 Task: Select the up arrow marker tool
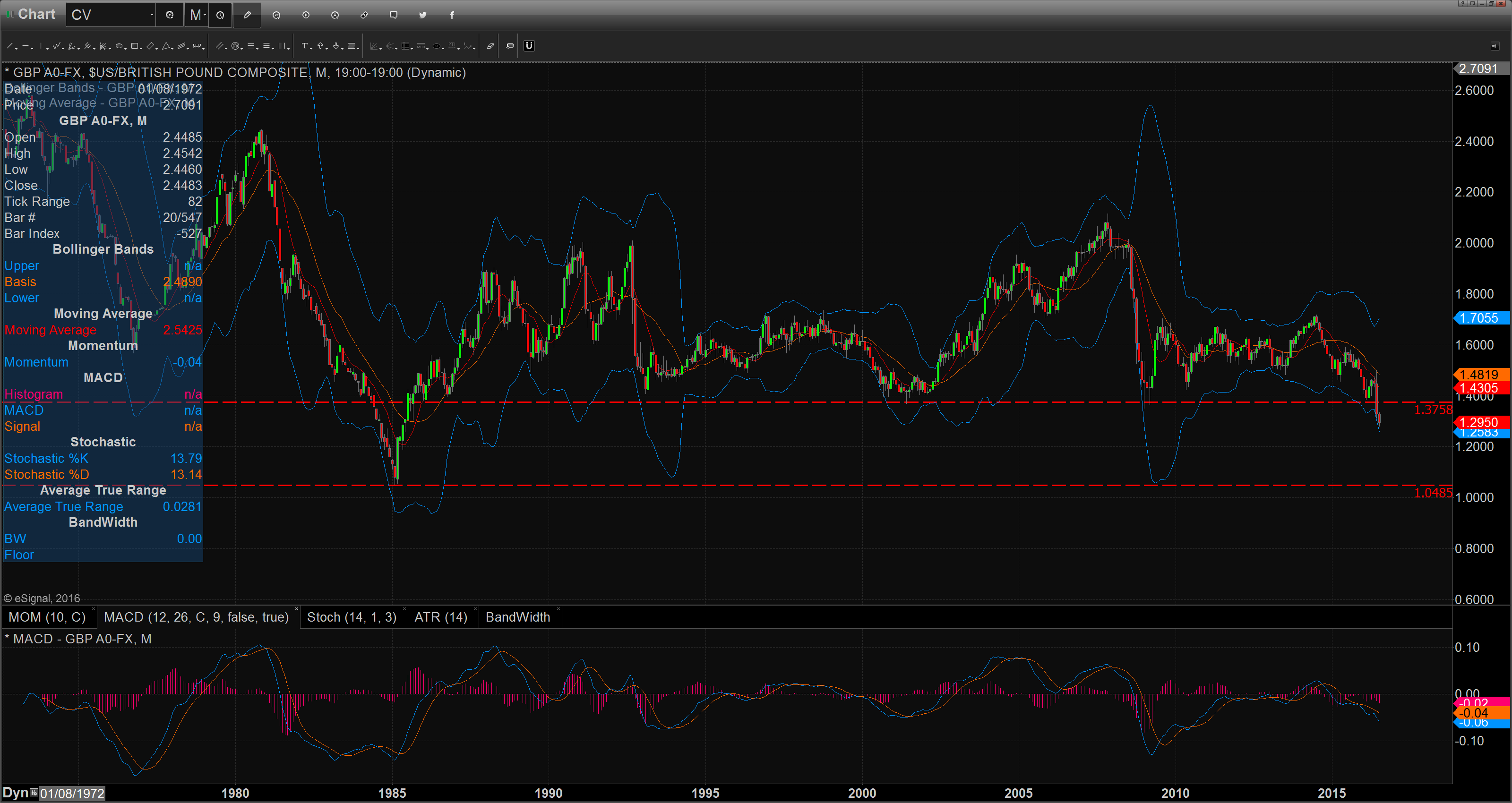(x=320, y=46)
